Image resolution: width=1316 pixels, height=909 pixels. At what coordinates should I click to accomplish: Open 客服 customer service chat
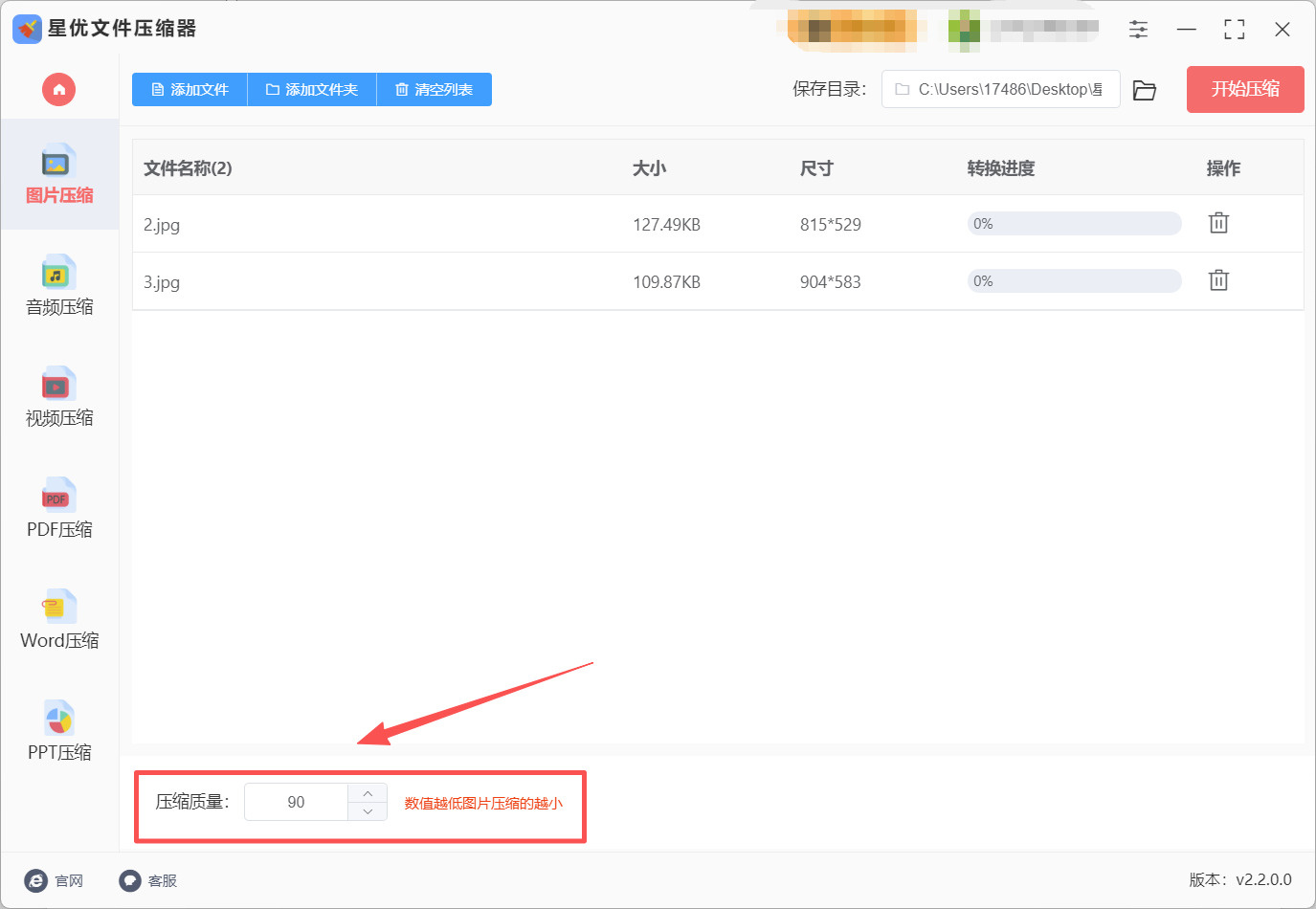[148, 880]
